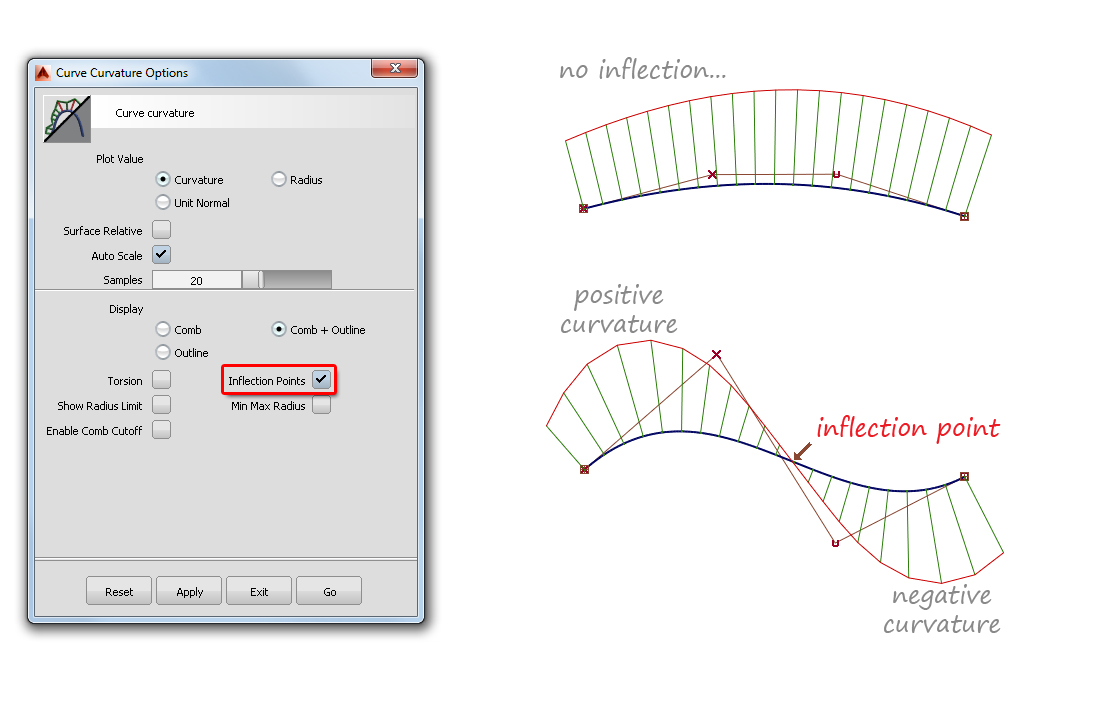
Task: Switch display to Outline only
Action: click(x=163, y=352)
